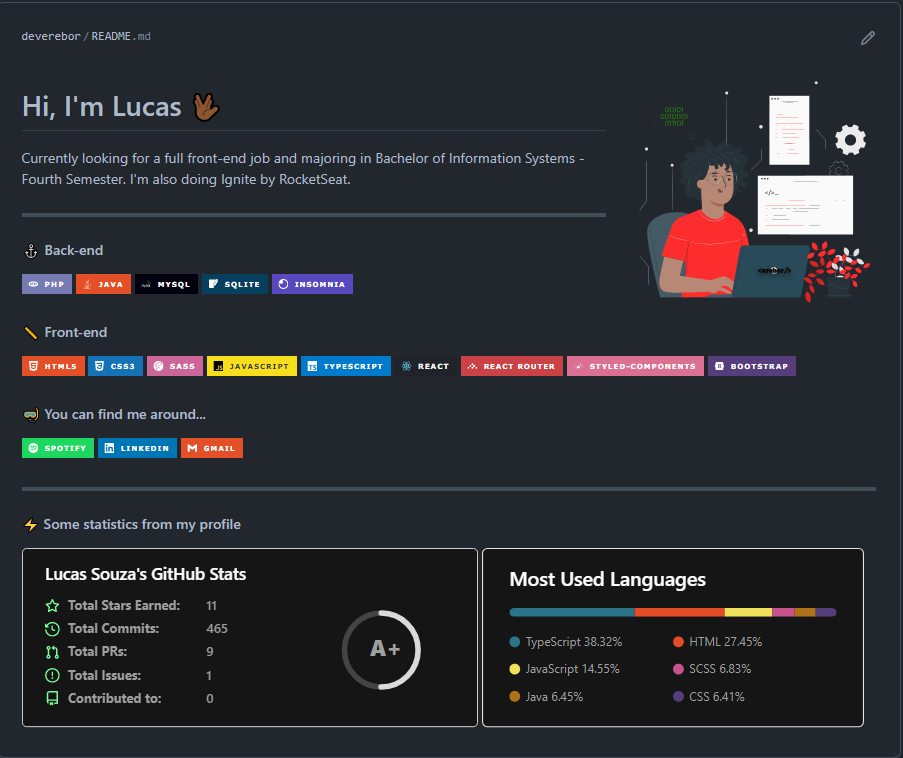Click the Sass badge
The height and width of the screenshot is (758, 903).
(174, 366)
